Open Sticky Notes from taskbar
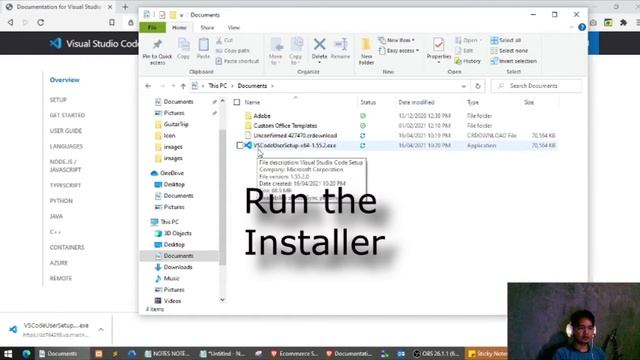This screenshot has height=360, width=640. [487, 353]
